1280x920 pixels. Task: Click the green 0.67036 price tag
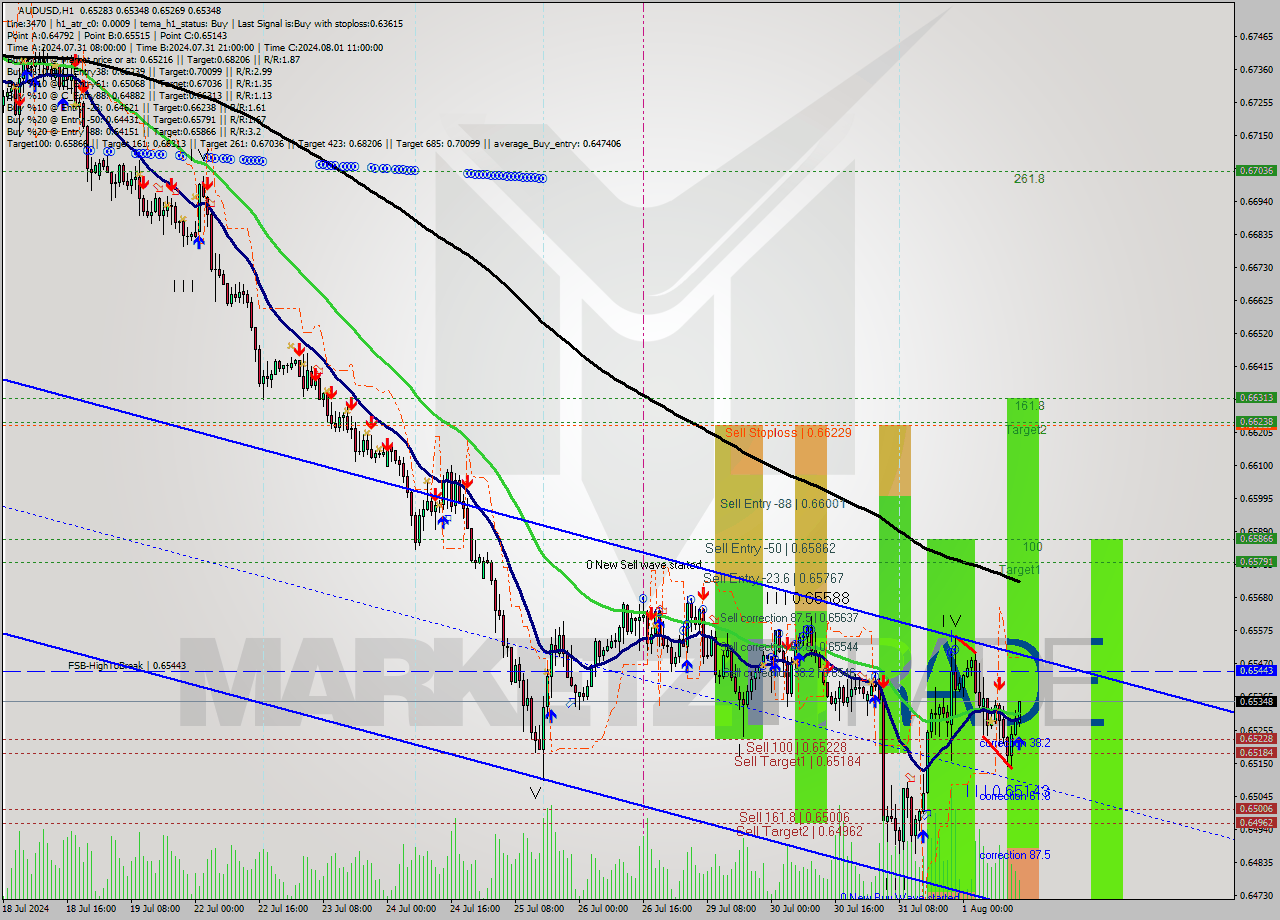click(1256, 171)
